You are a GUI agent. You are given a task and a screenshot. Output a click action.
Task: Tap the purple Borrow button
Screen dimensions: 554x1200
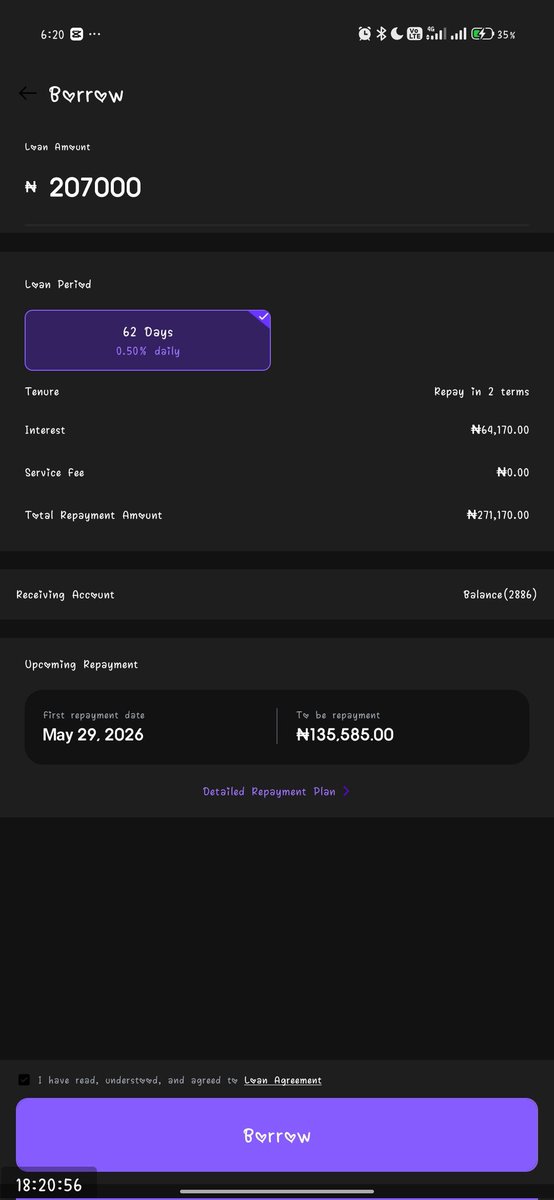277,1135
